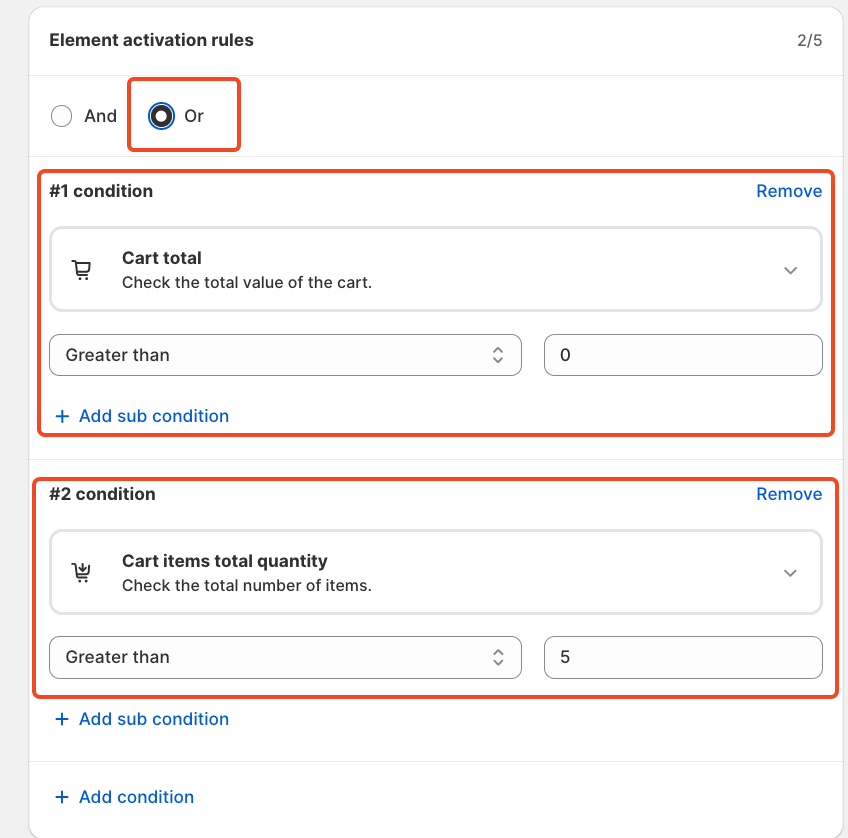
Task: Open Greater than dropdown in condition #1
Action: pos(285,355)
